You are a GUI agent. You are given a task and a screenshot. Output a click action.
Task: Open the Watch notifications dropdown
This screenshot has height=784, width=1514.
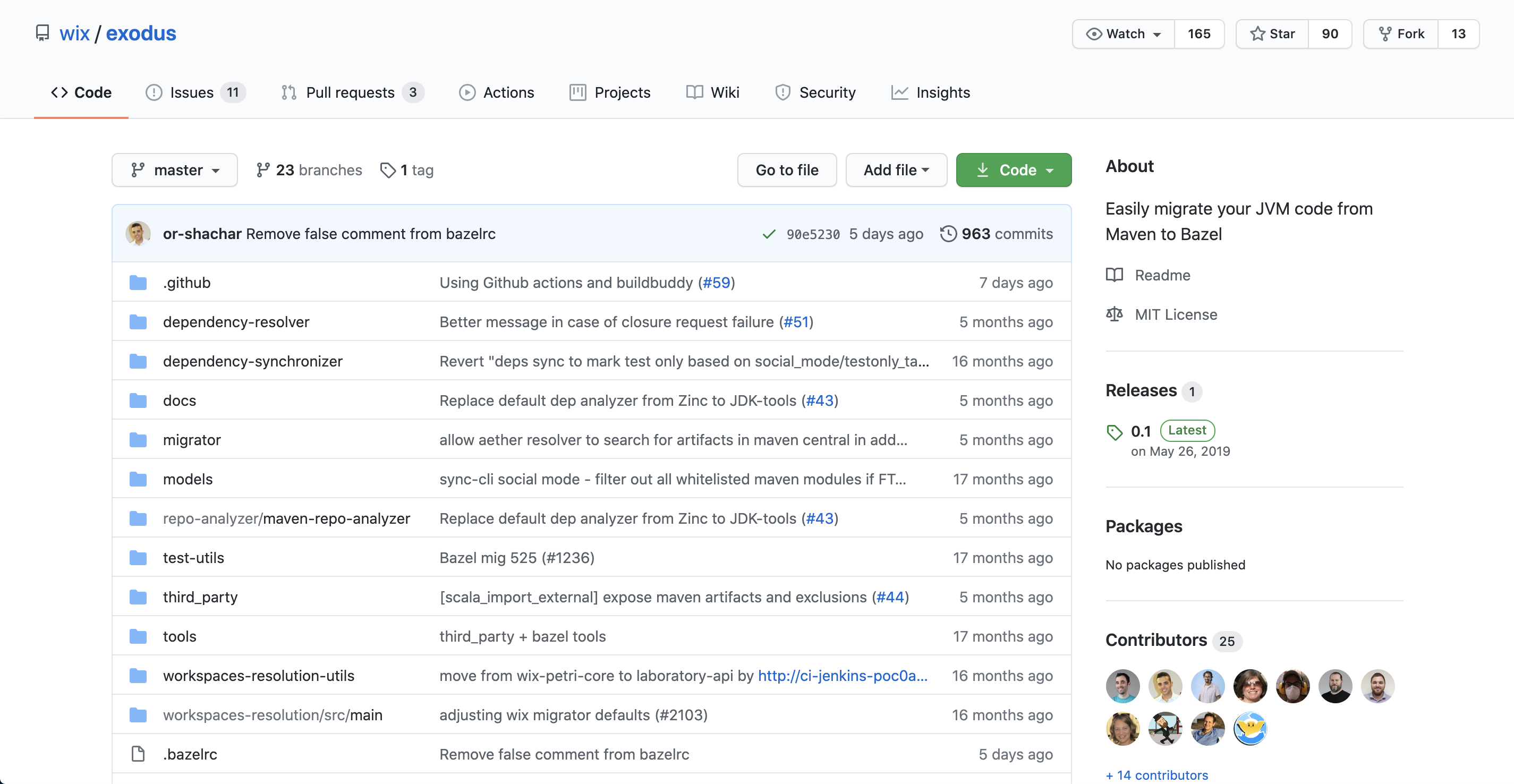click(x=1123, y=34)
